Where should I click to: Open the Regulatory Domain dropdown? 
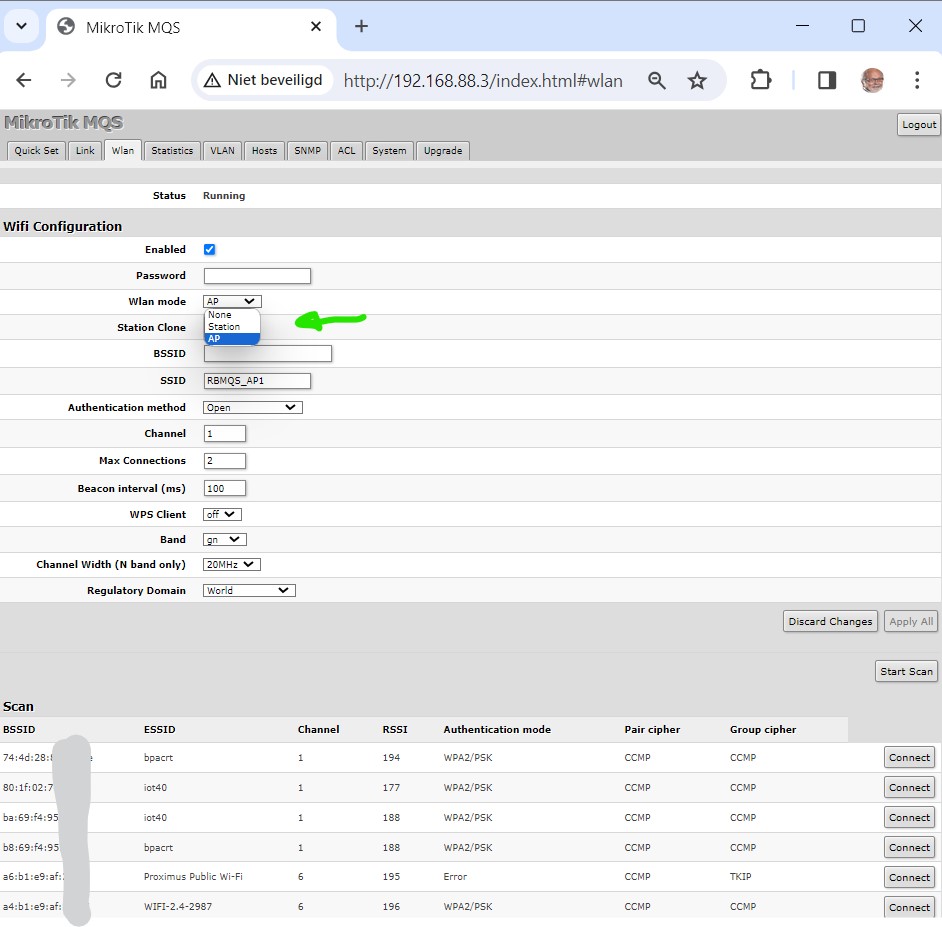tap(249, 590)
